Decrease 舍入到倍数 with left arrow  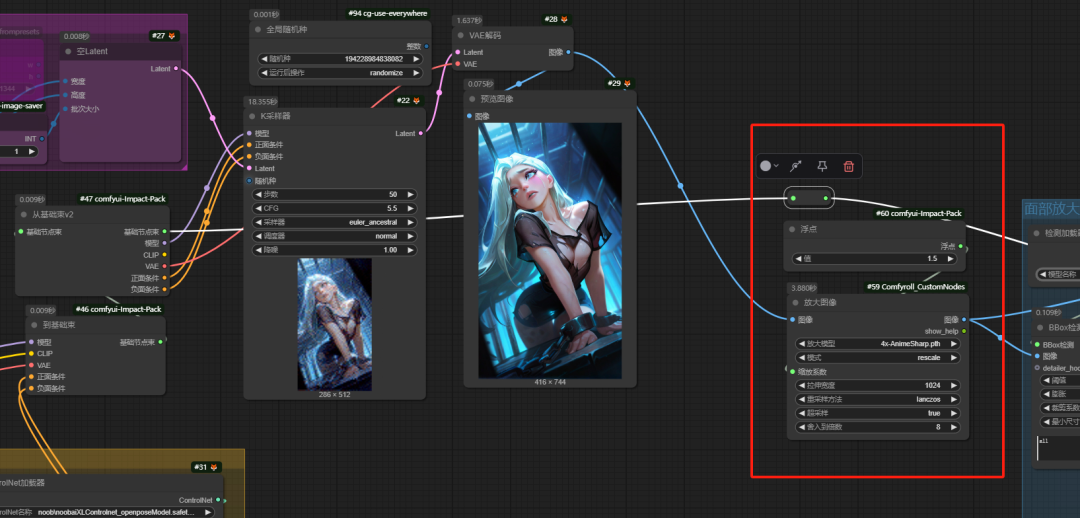point(802,427)
